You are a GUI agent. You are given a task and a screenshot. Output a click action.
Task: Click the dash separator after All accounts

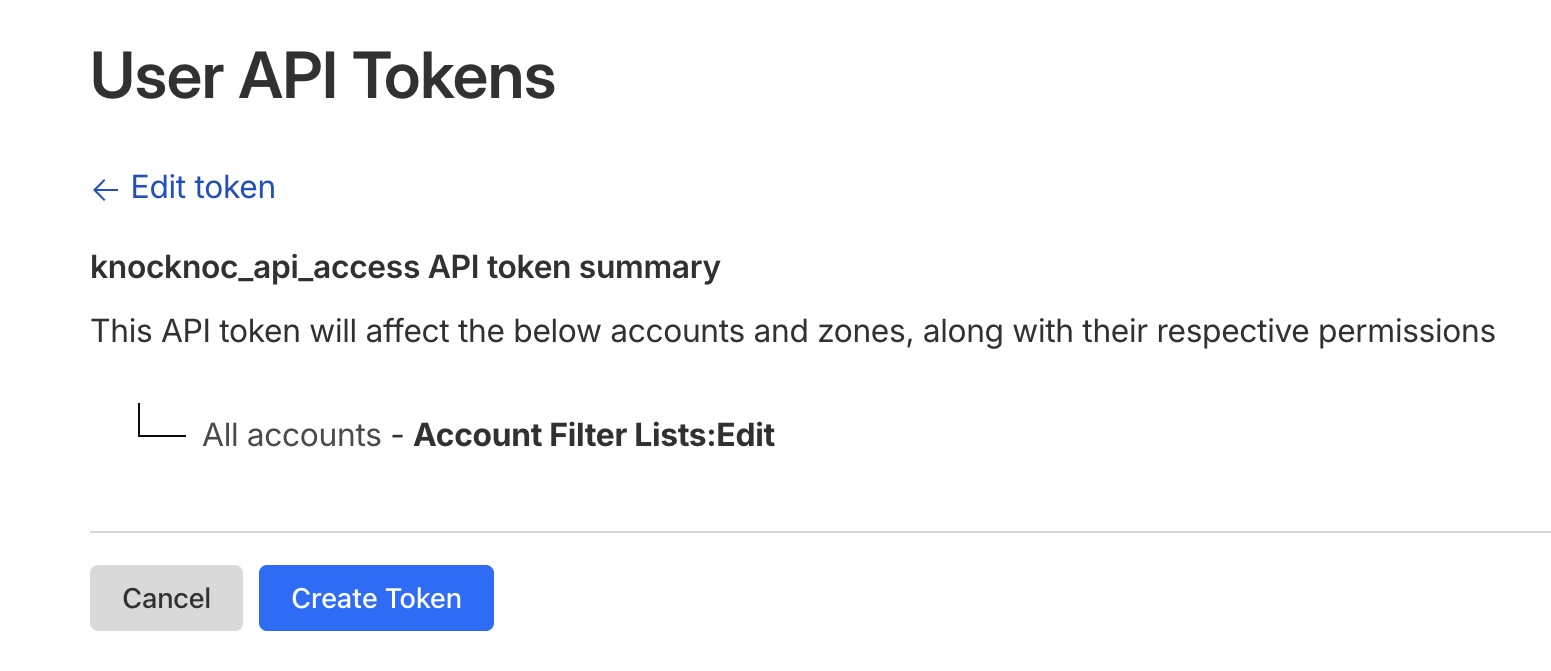click(397, 435)
